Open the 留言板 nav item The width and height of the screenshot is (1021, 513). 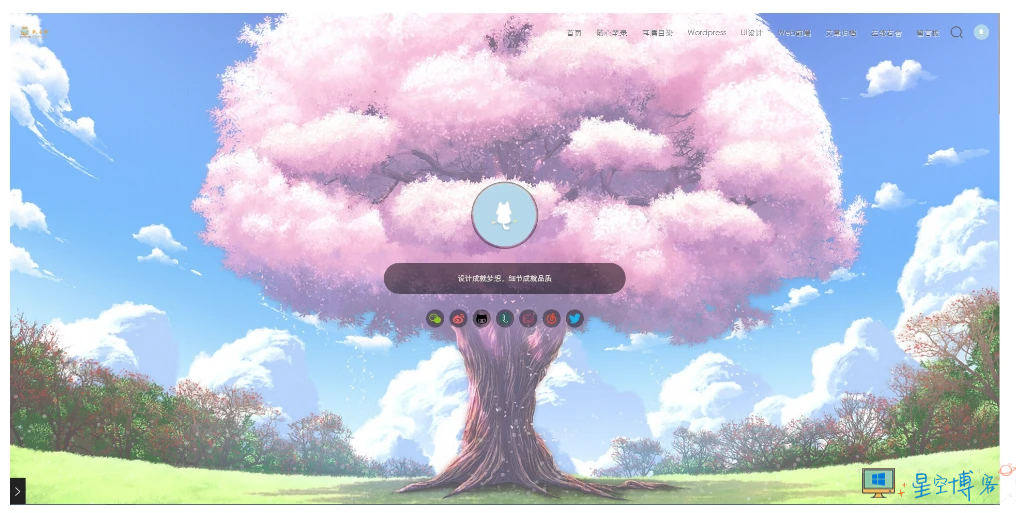pyautogui.click(x=928, y=33)
